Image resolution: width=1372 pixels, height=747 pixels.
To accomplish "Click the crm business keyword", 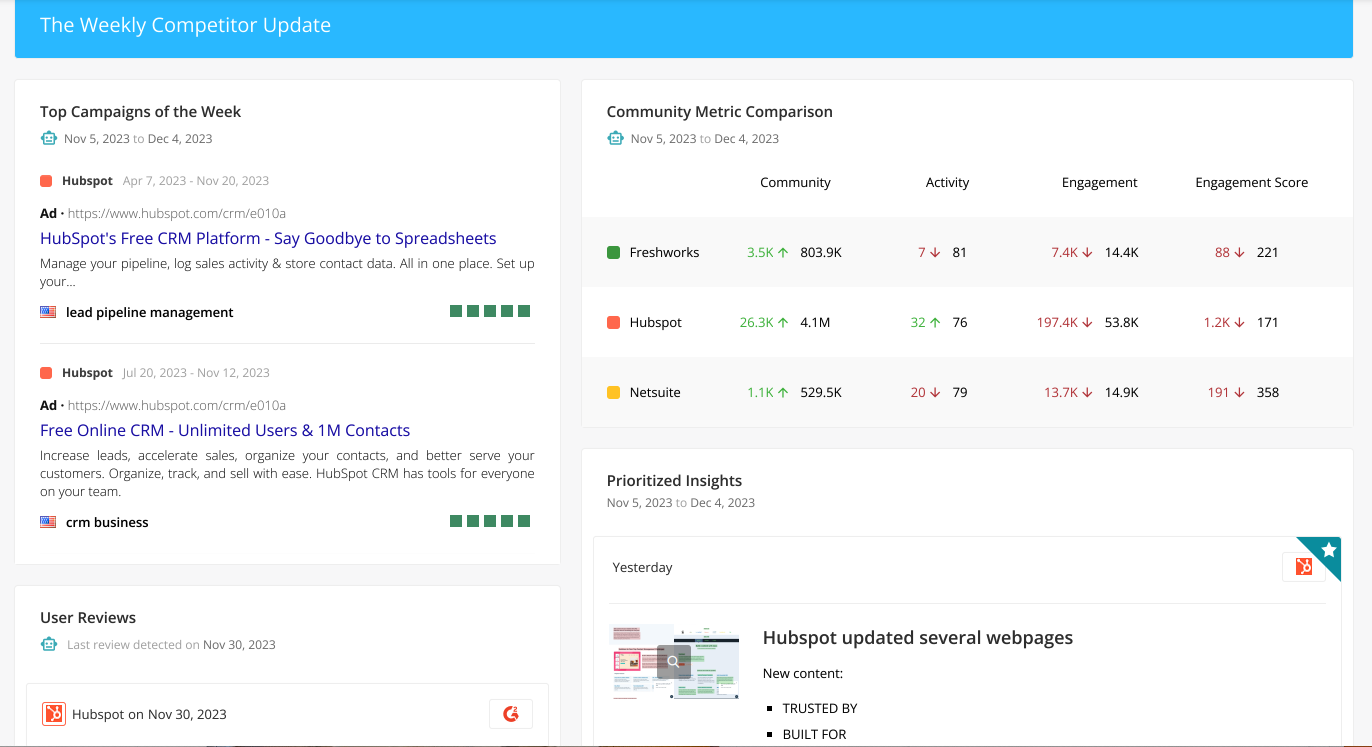I will click(107, 522).
